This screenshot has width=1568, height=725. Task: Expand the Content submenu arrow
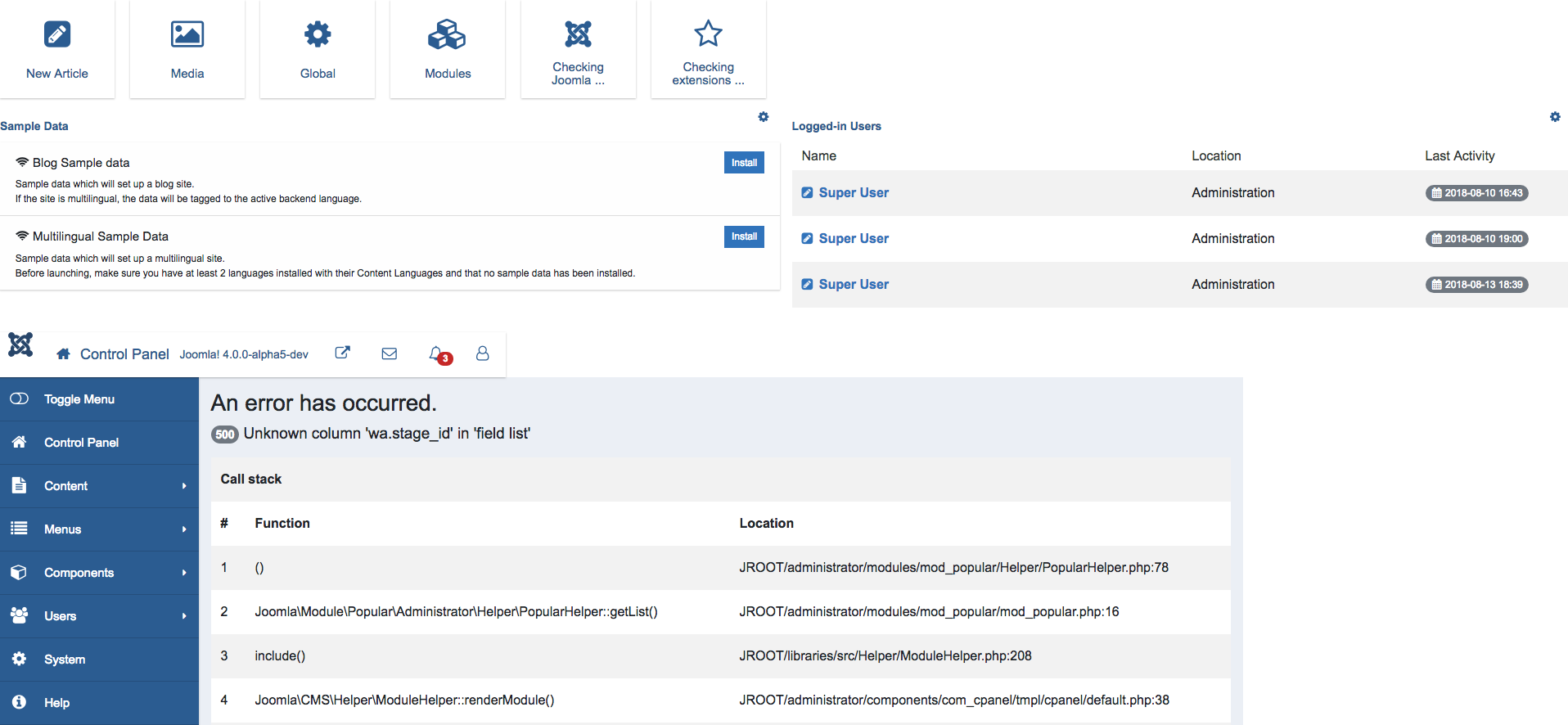[x=184, y=486]
